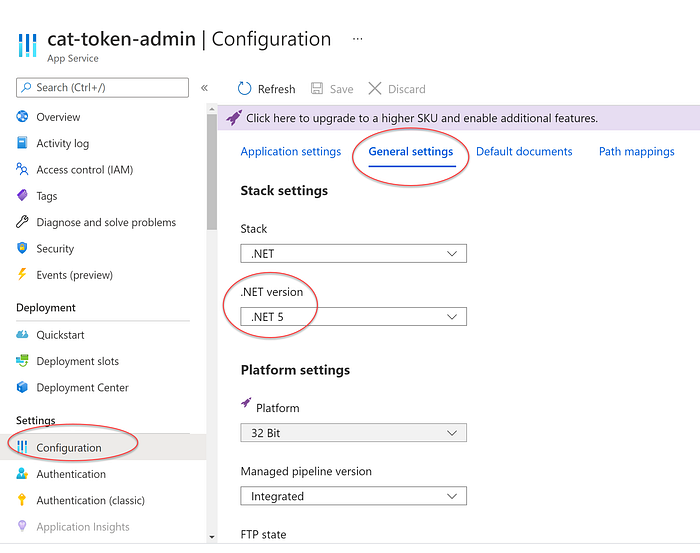
Task: Click the Refresh icon in toolbar
Action: (x=244, y=89)
